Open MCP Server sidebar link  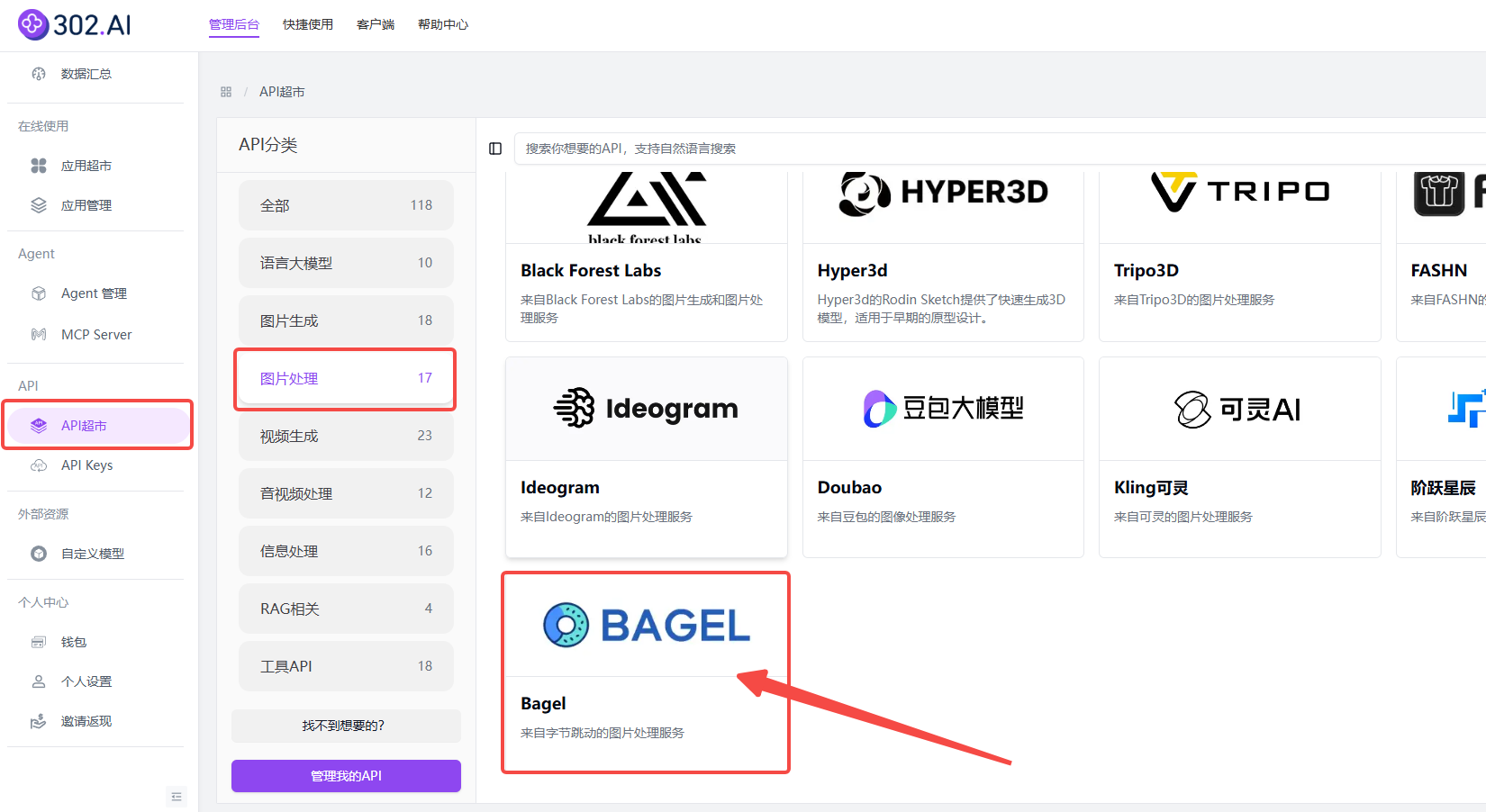(96, 335)
